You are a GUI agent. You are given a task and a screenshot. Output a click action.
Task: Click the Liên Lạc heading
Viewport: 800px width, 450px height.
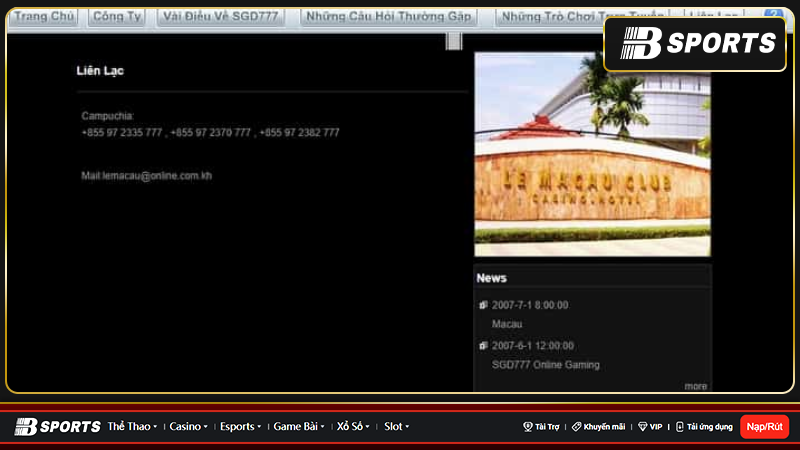100,71
